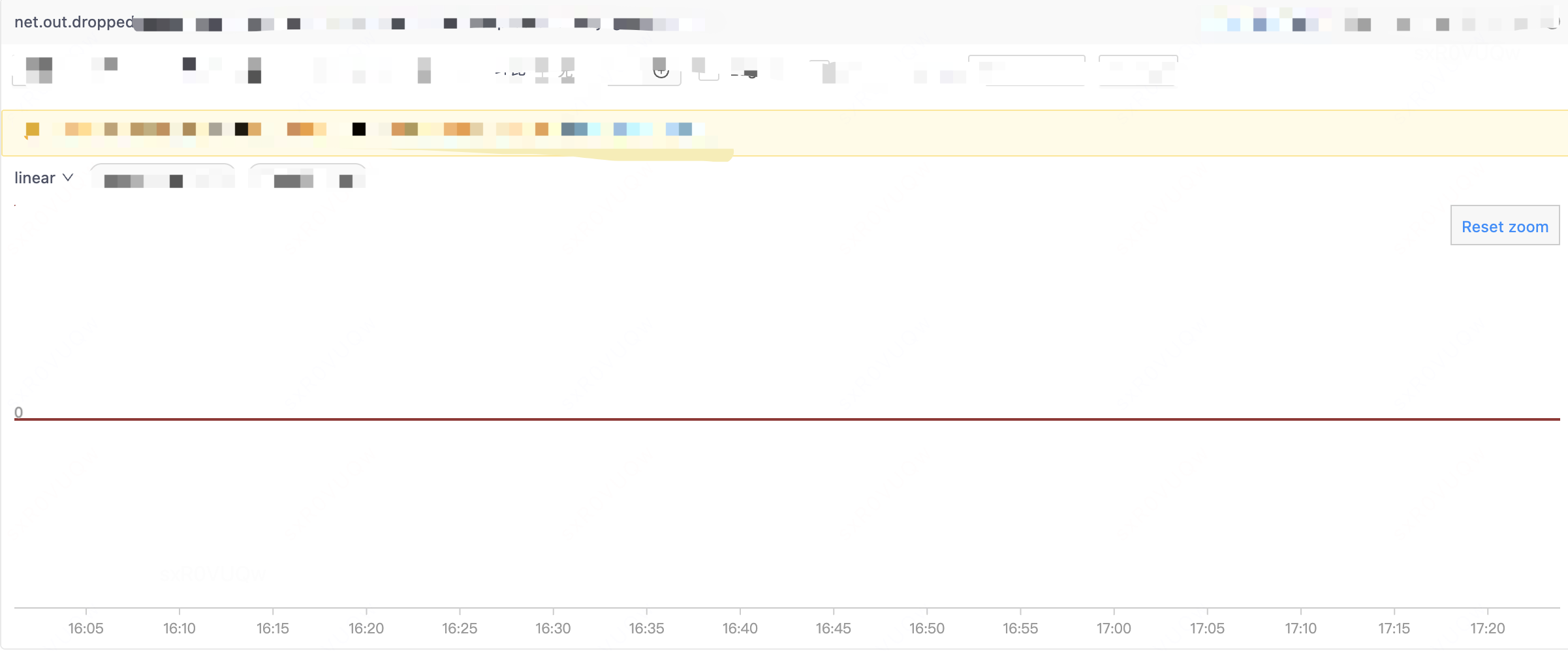Screen dimensions: 1568x651
Task: Click the narrower input box in top toolbar
Action: (x=1138, y=70)
